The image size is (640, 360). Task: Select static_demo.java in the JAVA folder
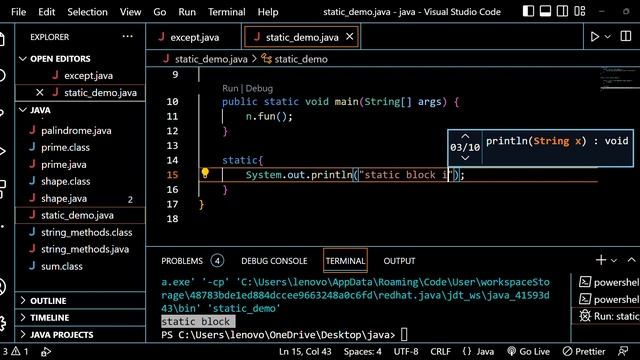[x=80, y=215]
